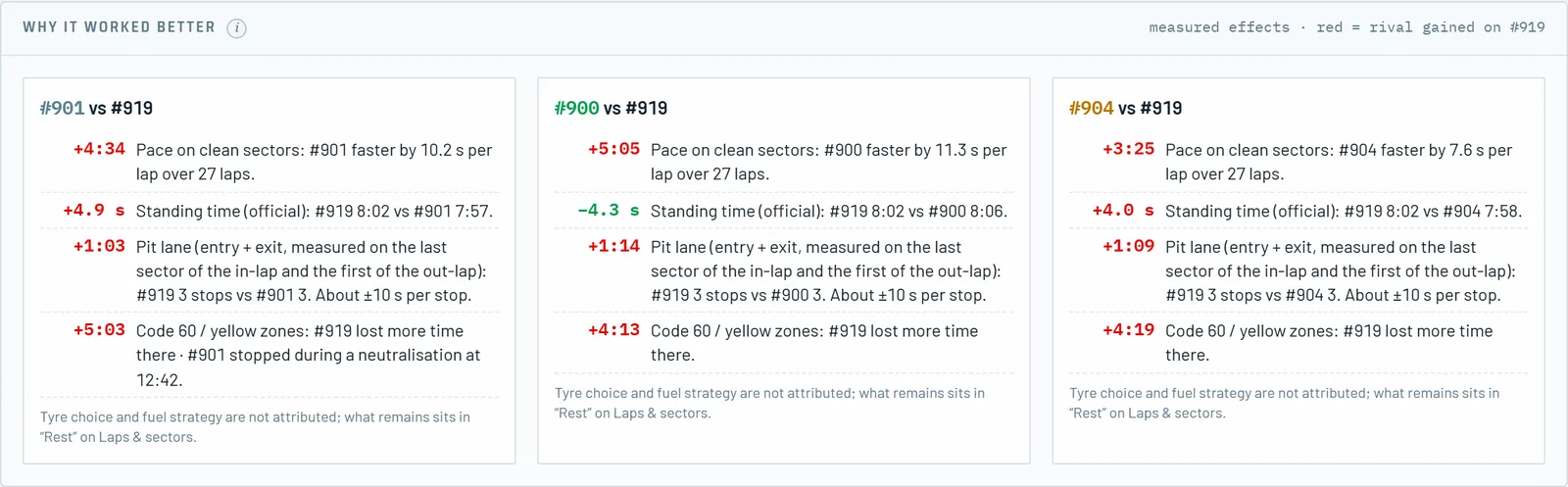Select the #900 car link in second card
1568x487 pixels.
coord(576,108)
